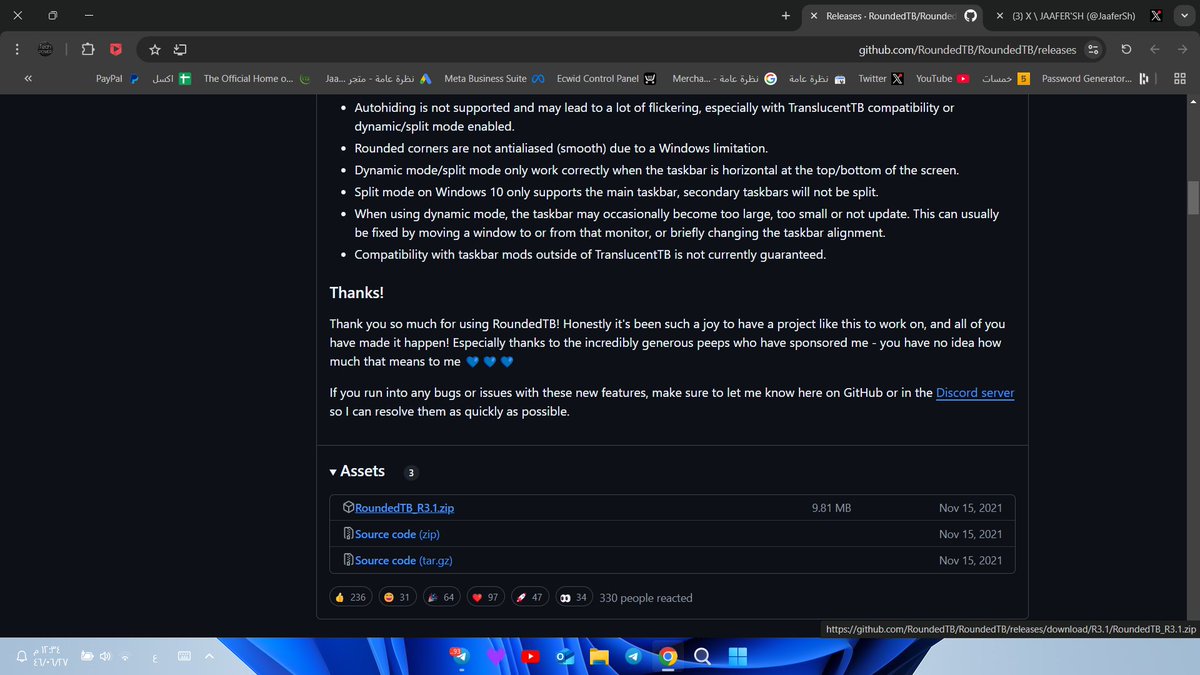The image size is (1200, 675).
Task: Download Source code (tar.gz)
Action: (x=404, y=560)
